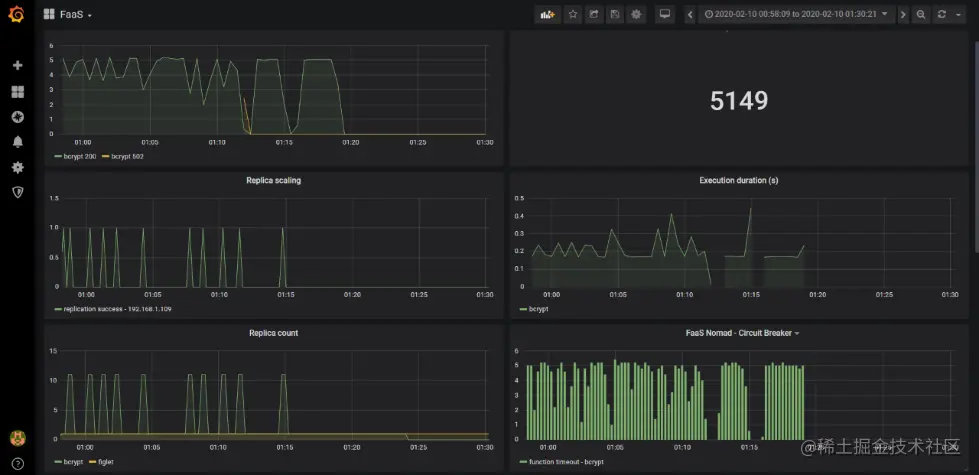Open the Dashboards sidebar icon
This screenshot has width=979, height=475.
(x=17, y=92)
